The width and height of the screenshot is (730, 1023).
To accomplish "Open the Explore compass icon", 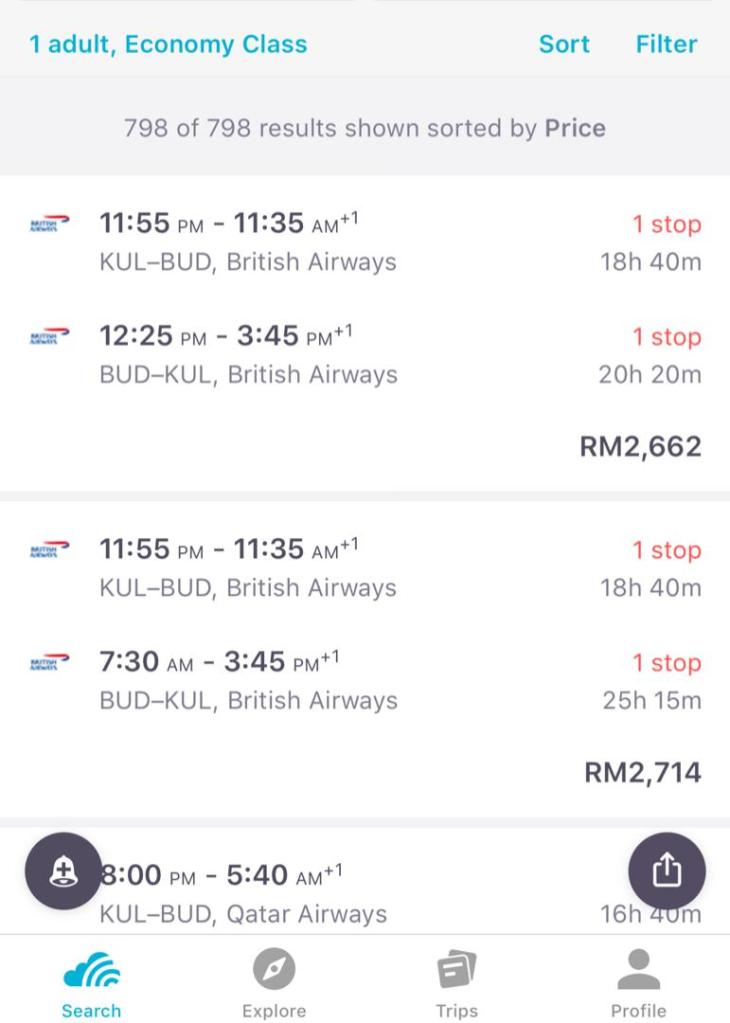I will click(x=273, y=969).
